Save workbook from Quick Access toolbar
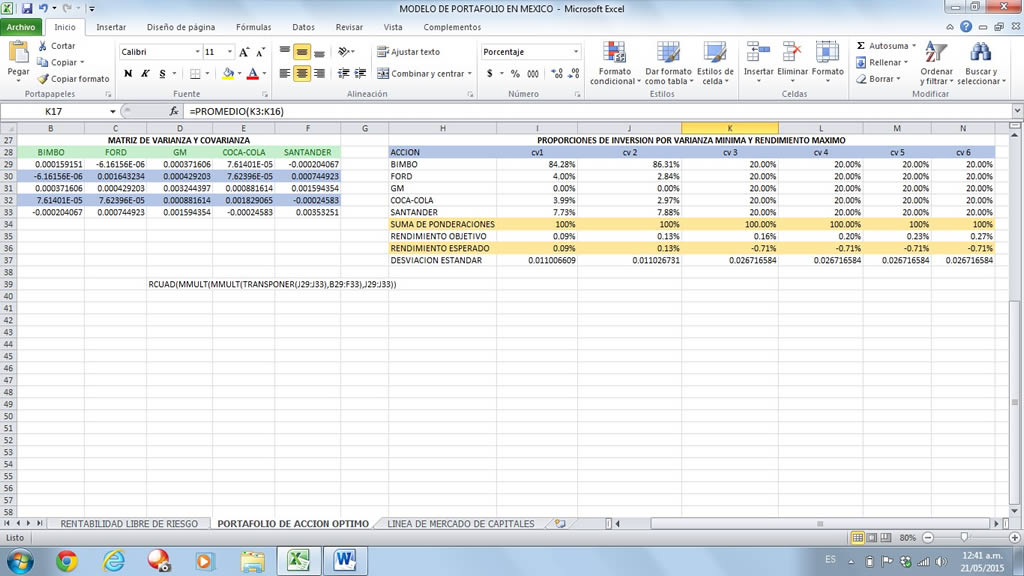1024x576 pixels. coord(27,8)
